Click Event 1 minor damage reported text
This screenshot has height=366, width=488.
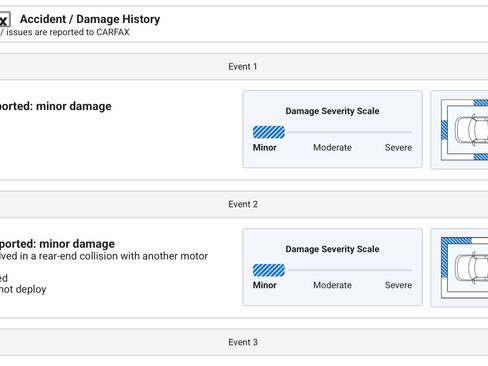point(56,106)
